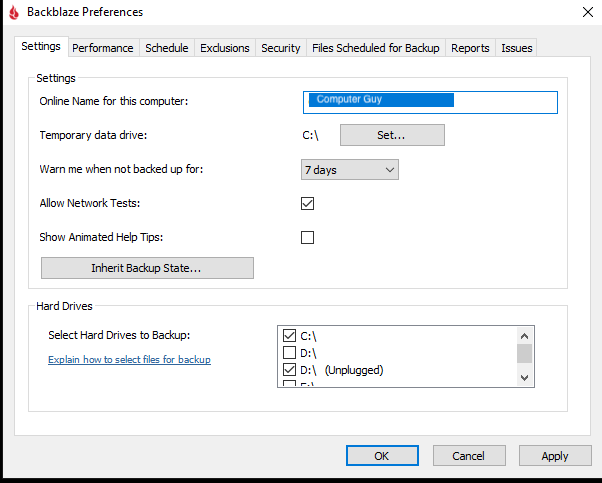
Task: Open Explain how to select files link
Action: coord(129,359)
